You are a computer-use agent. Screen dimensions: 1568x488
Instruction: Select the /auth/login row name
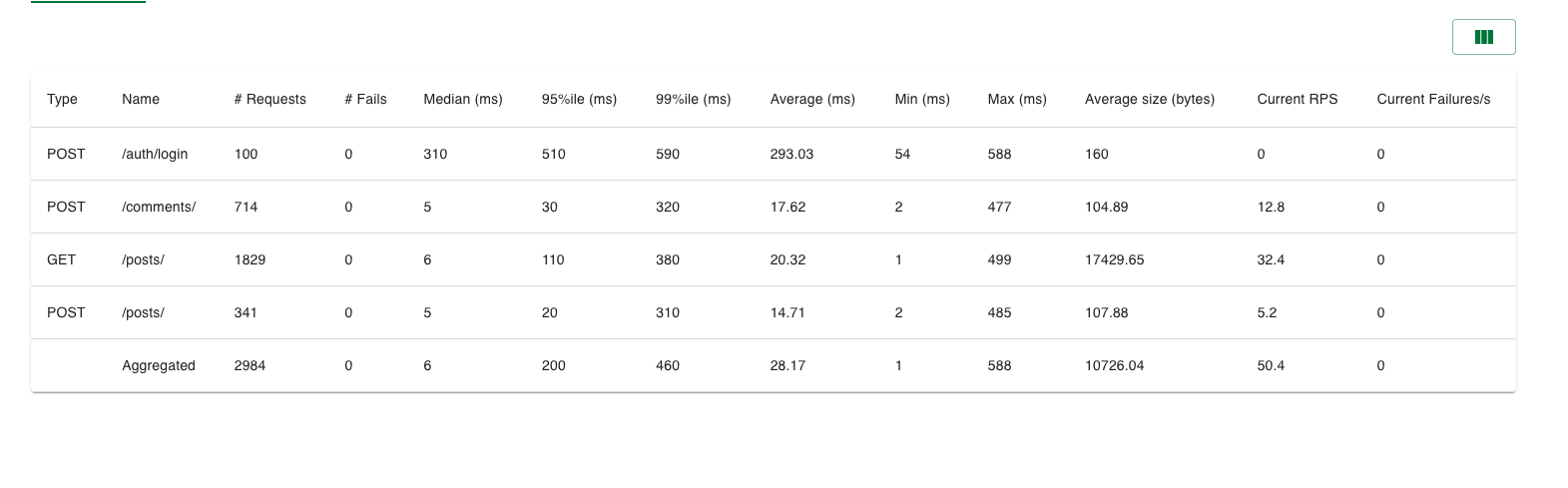tap(155, 155)
